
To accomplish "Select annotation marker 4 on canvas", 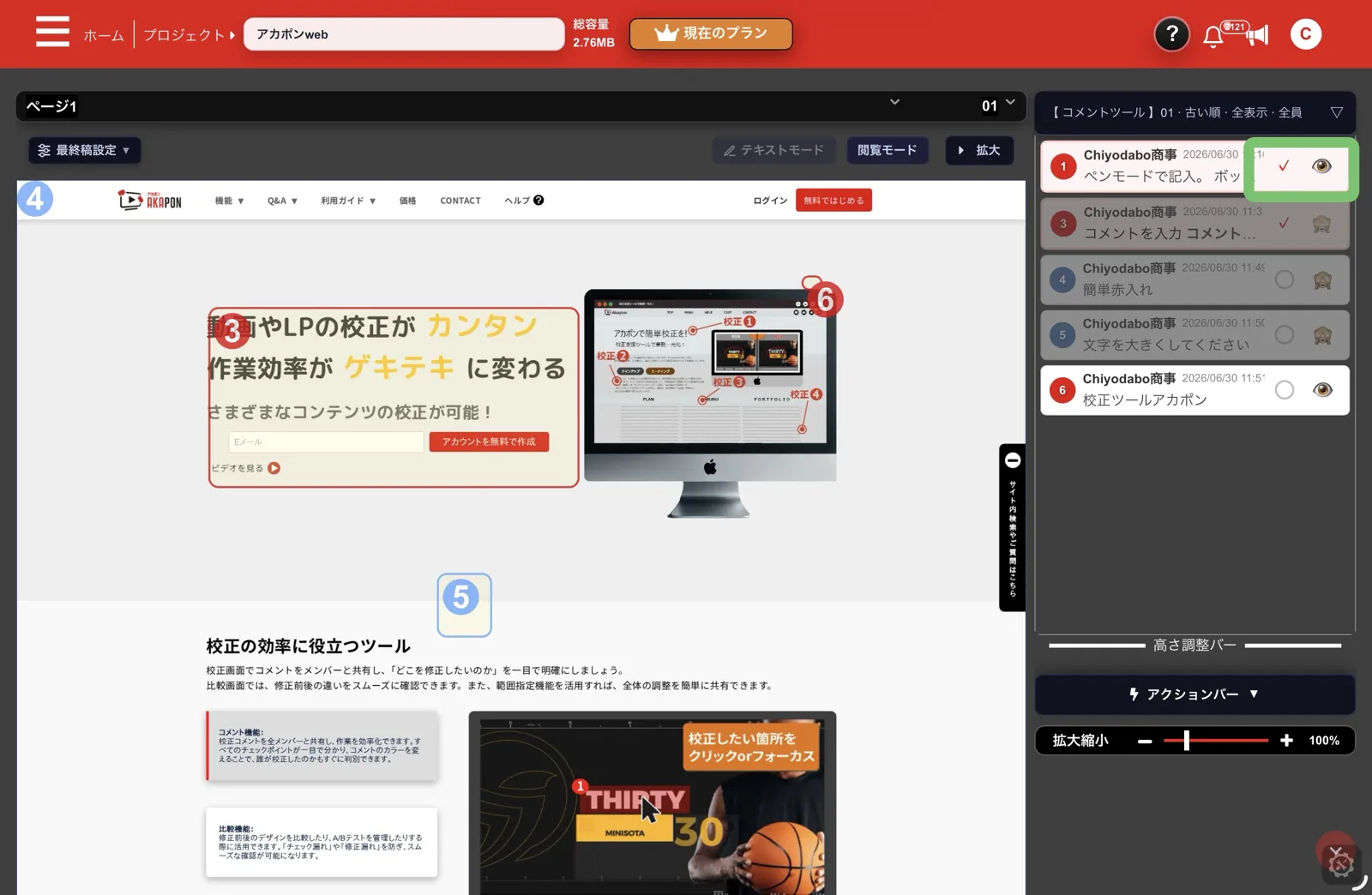I will pyautogui.click(x=35, y=199).
